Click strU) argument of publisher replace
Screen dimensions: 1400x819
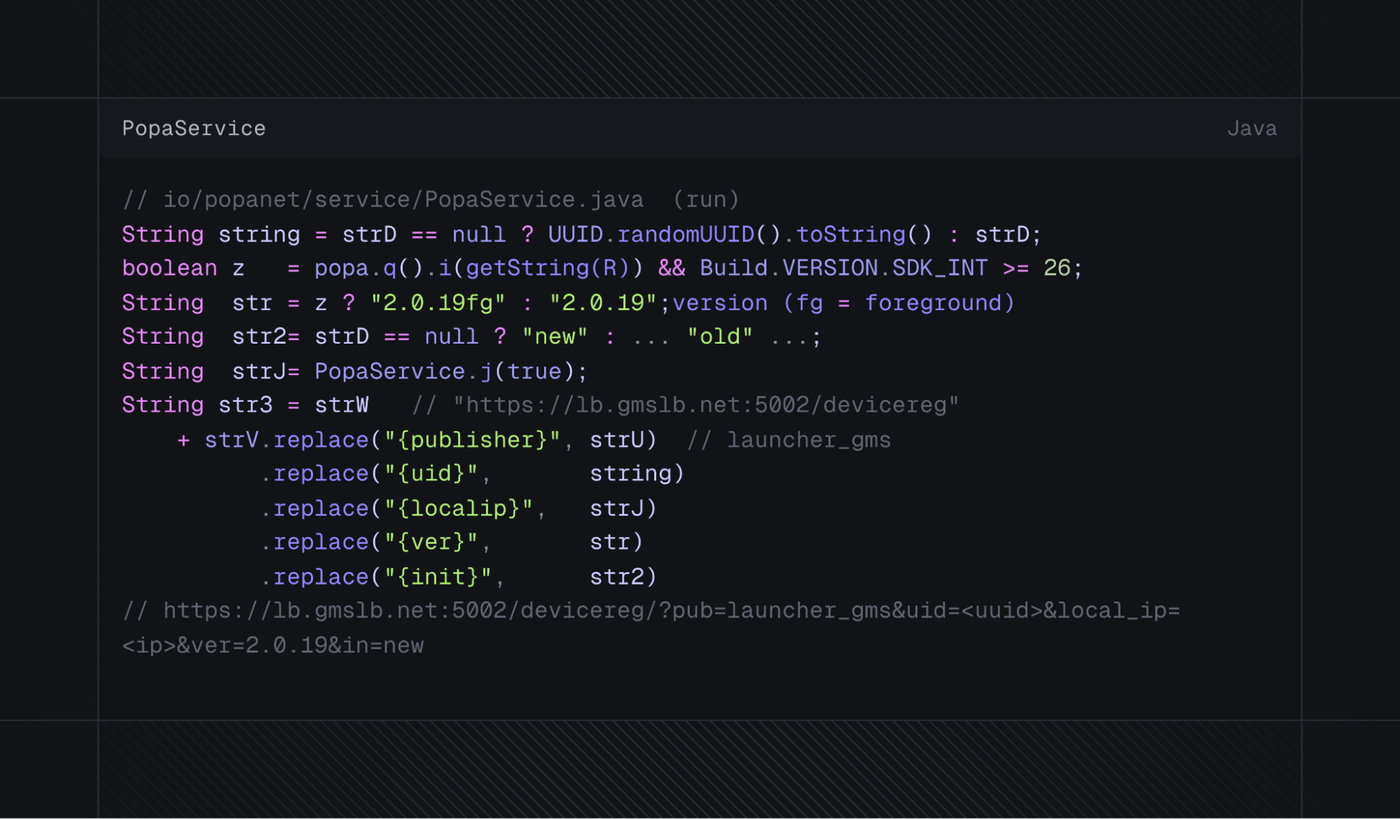(x=623, y=441)
